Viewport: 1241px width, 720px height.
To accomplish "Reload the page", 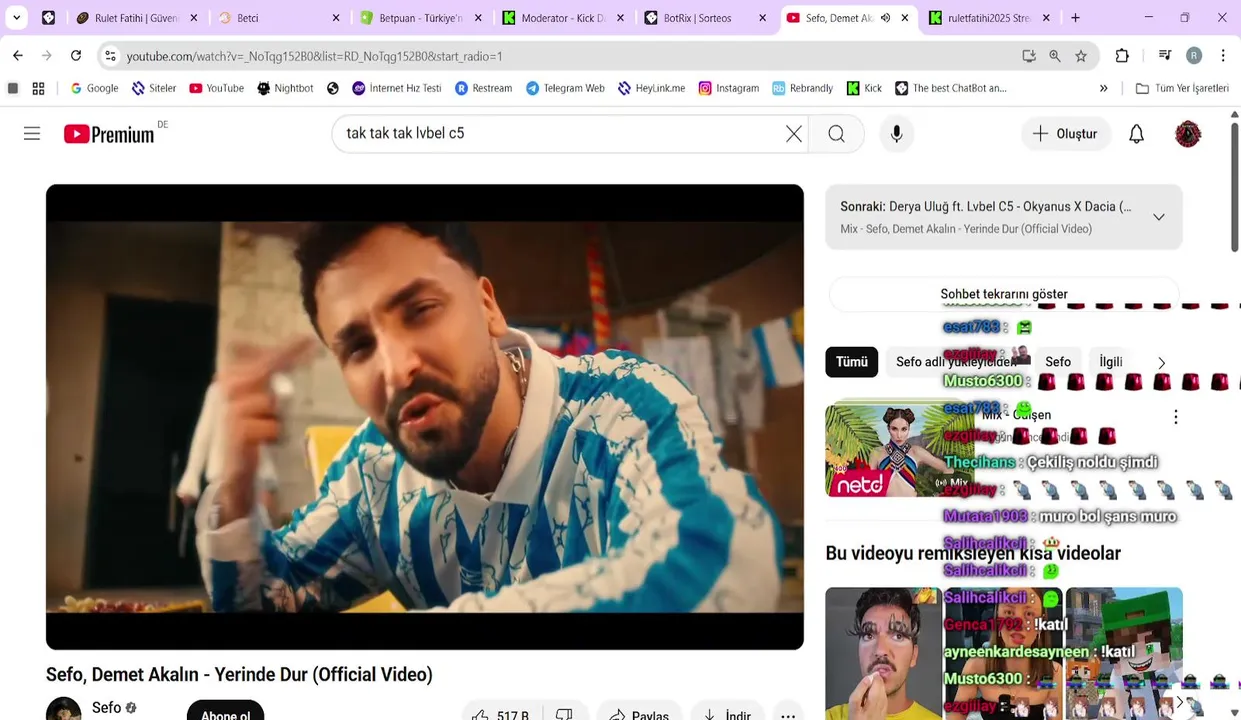I will click(76, 56).
